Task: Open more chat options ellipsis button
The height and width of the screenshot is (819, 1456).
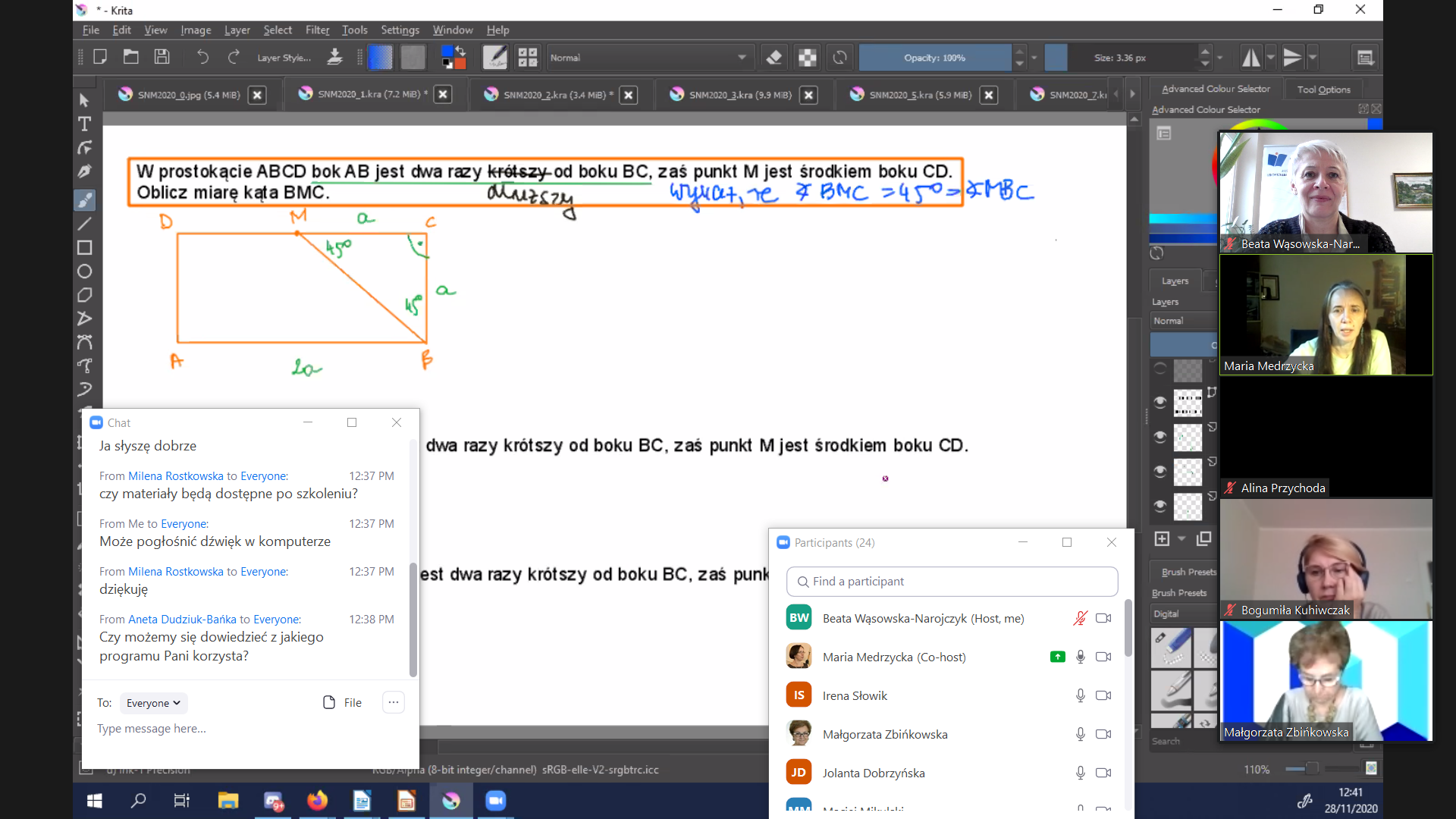Action: (x=393, y=702)
